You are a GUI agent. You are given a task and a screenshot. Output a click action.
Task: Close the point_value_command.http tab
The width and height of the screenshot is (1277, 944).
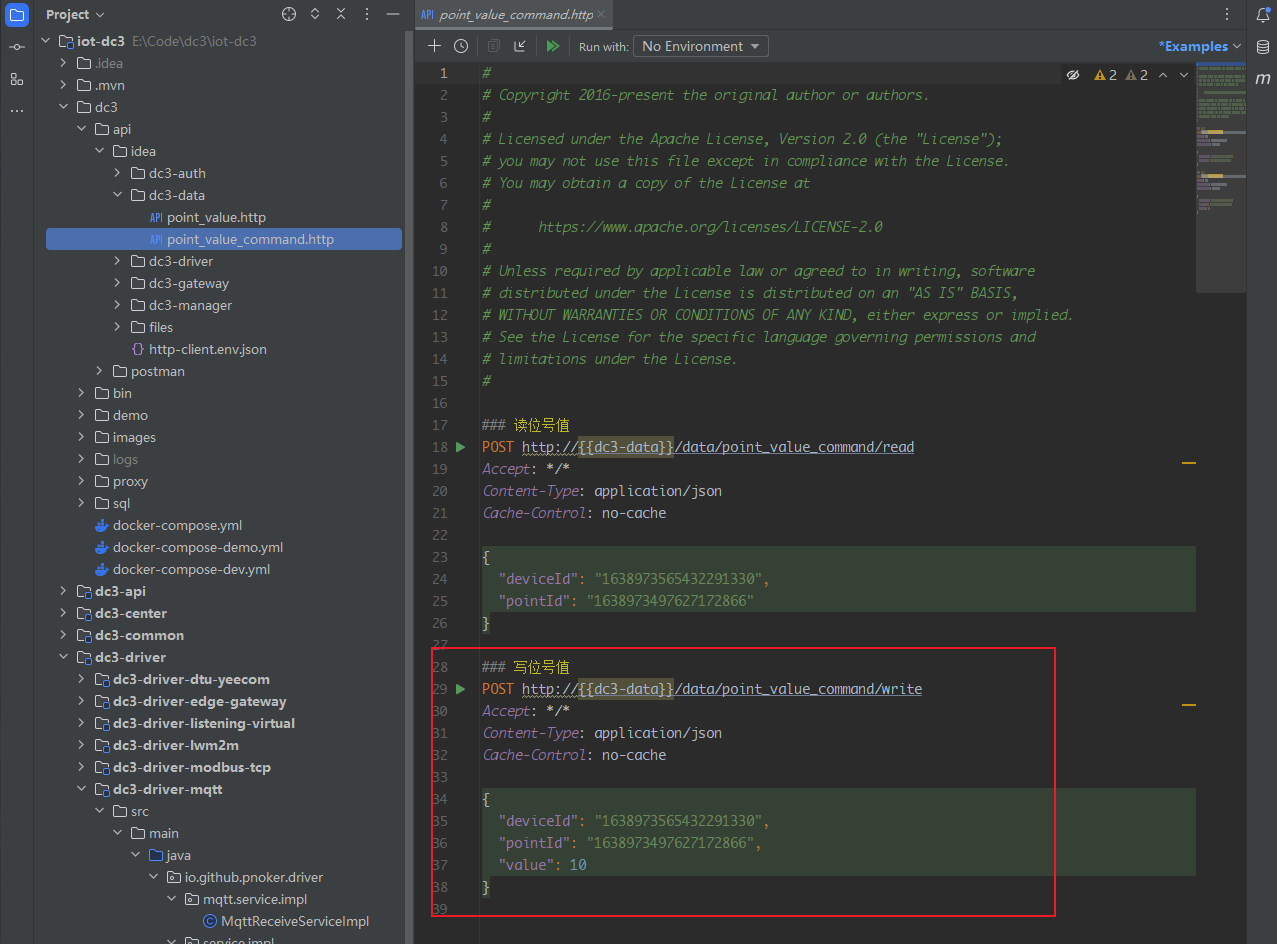(602, 15)
